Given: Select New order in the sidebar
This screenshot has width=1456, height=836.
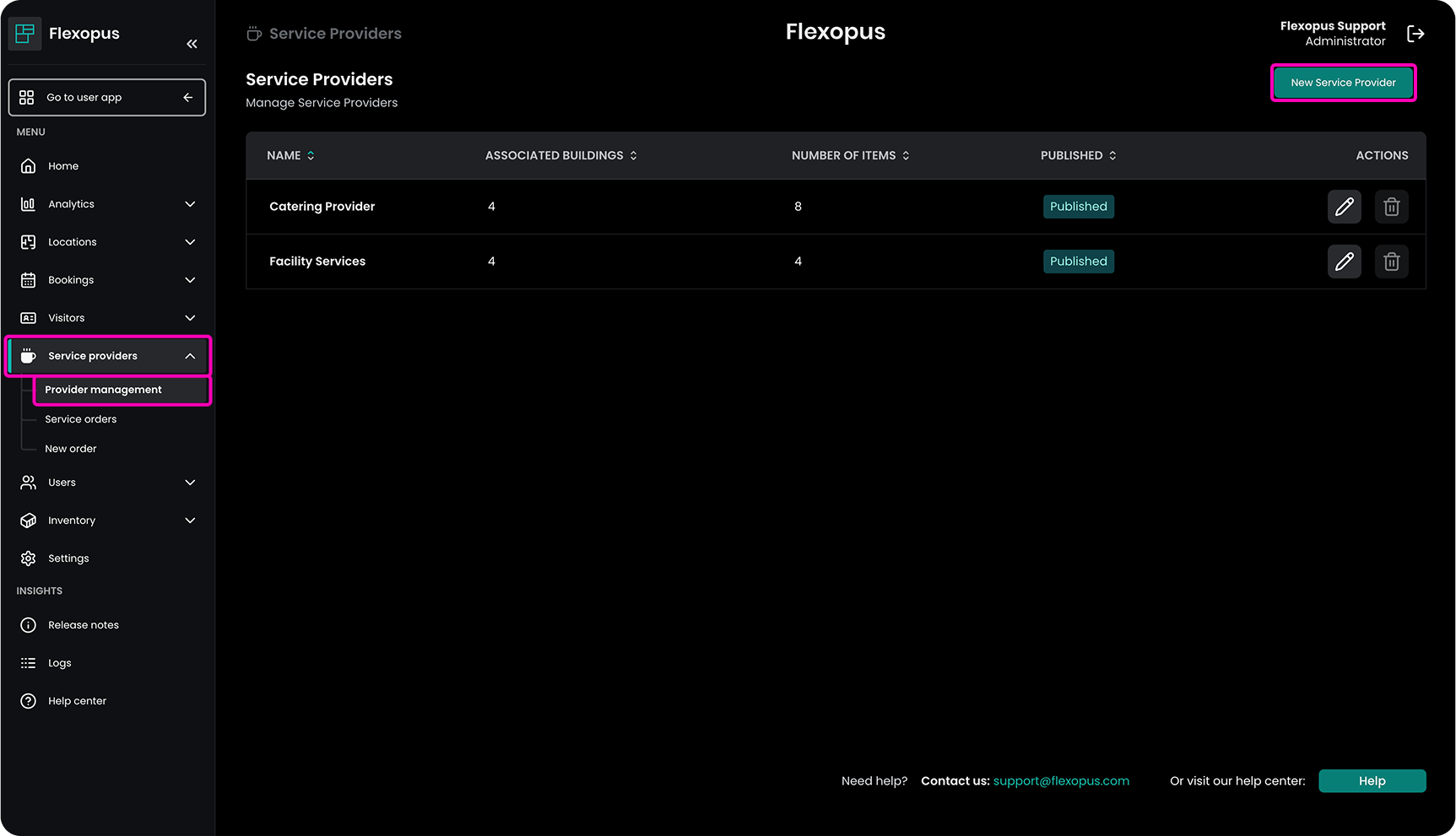Looking at the screenshot, I should coord(71,449).
